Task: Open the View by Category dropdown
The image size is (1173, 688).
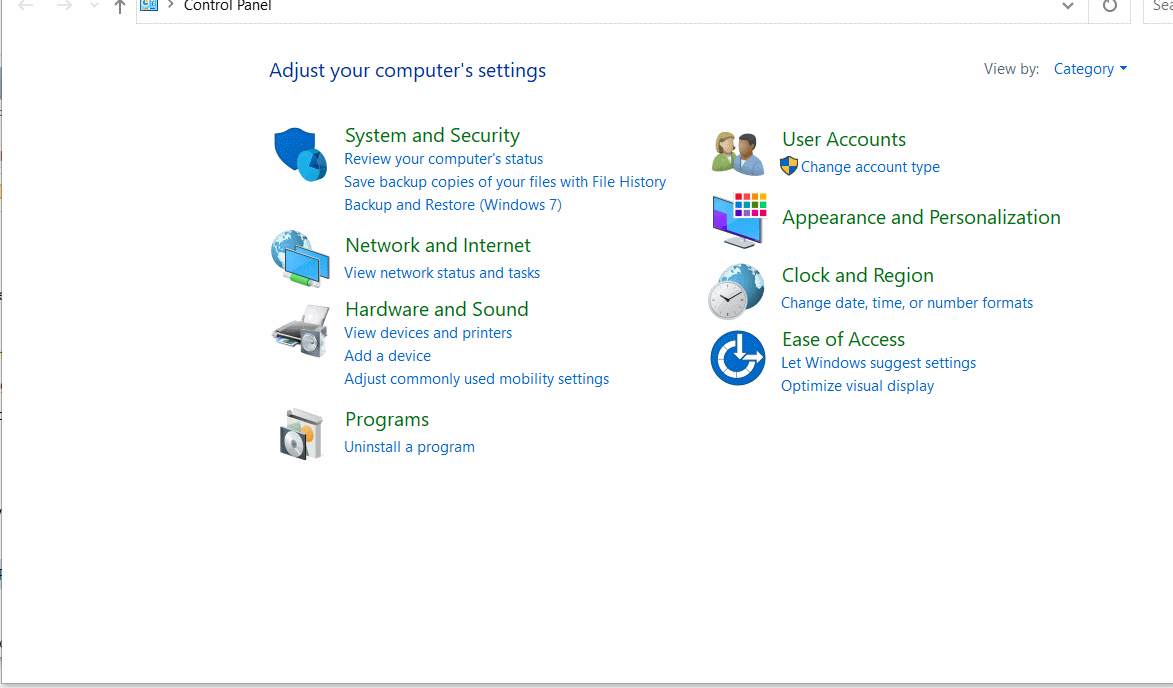Action: point(1090,69)
